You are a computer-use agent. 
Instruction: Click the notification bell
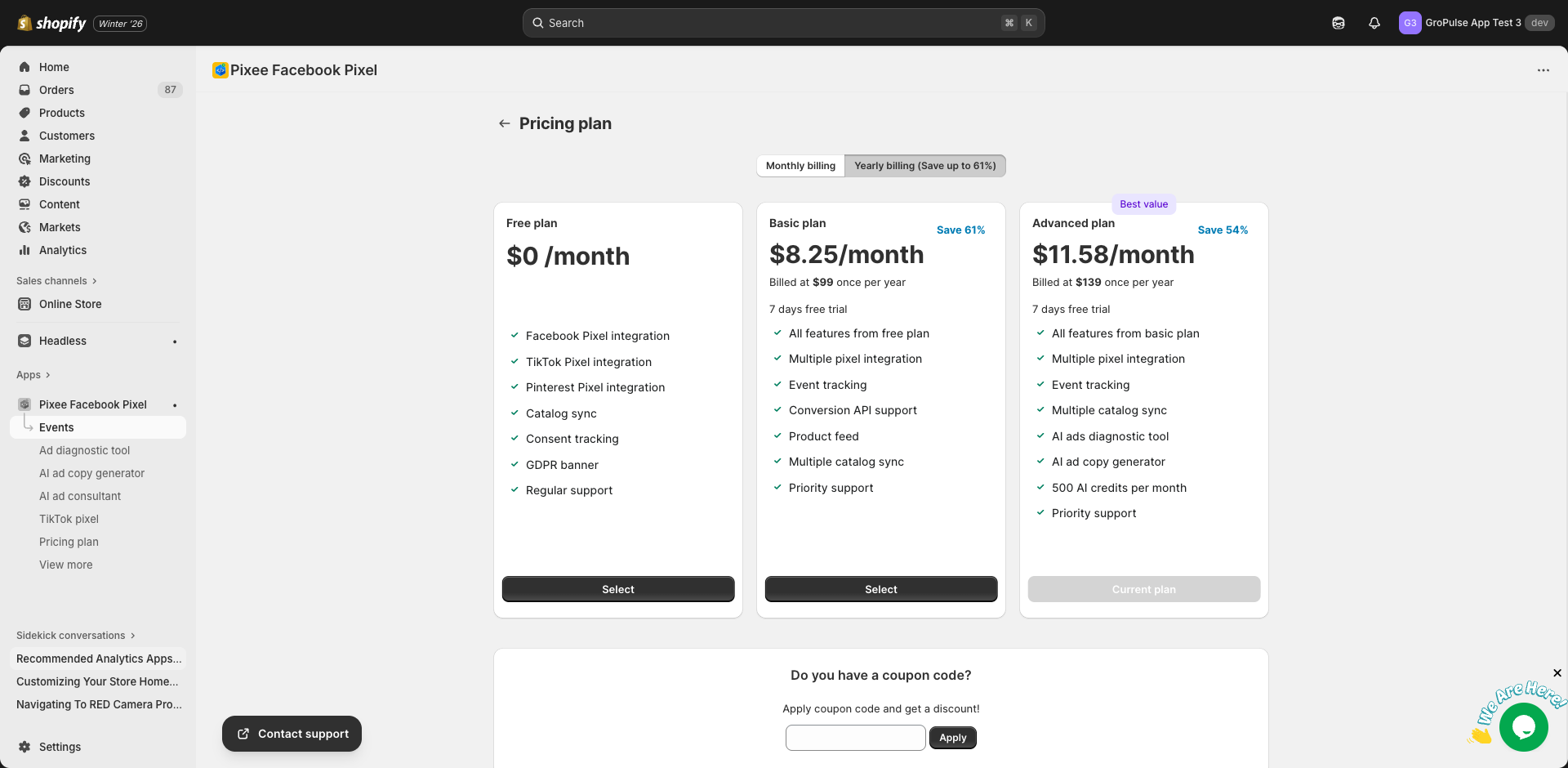(1374, 23)
